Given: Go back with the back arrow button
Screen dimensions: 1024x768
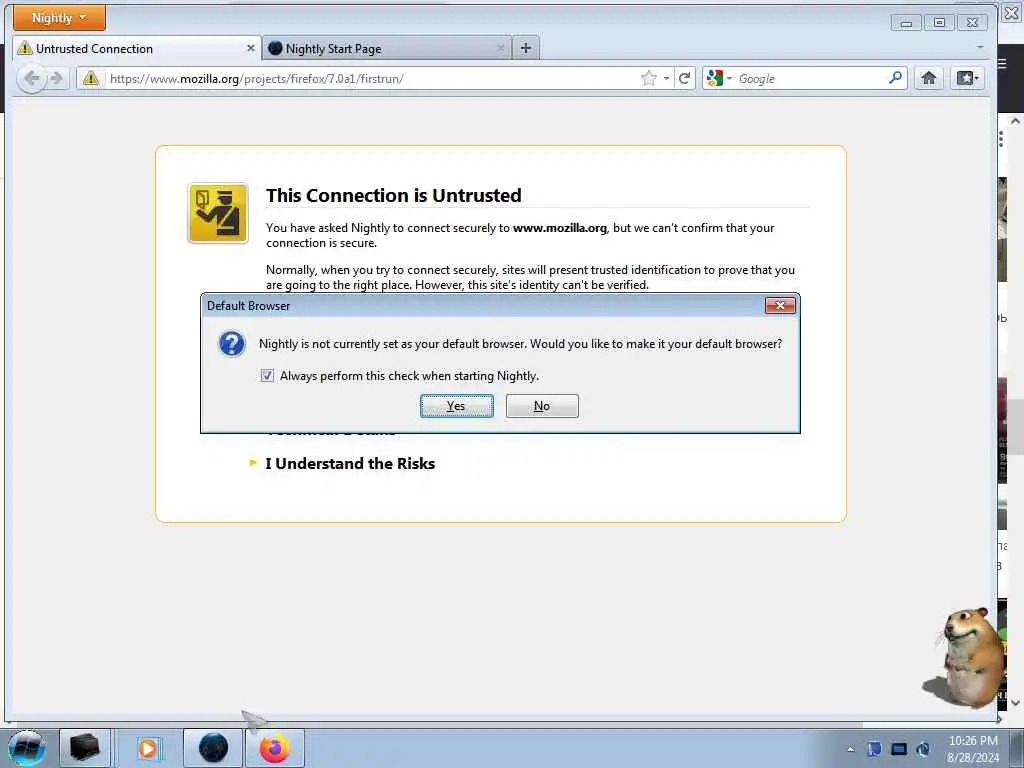Looking at the screenshot, I should [31, 78].
